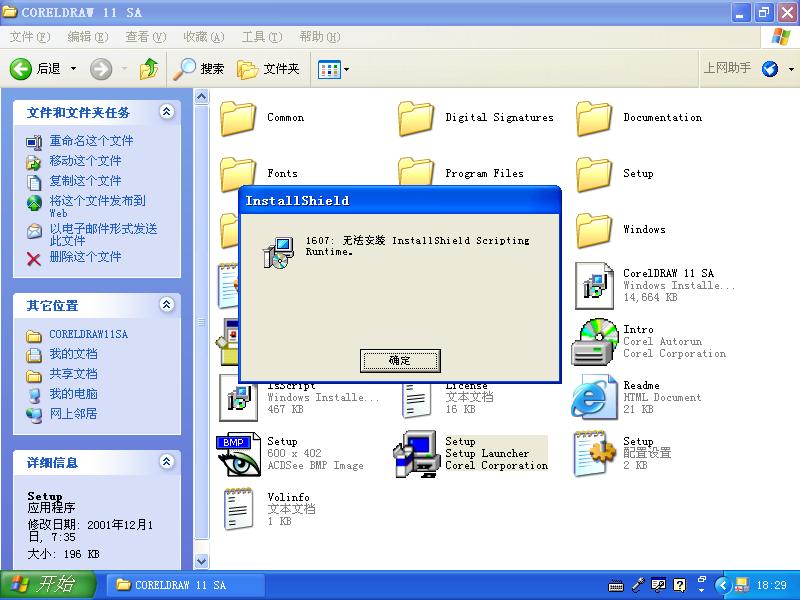Select the Setup Launcher application icon

point(417,454)
